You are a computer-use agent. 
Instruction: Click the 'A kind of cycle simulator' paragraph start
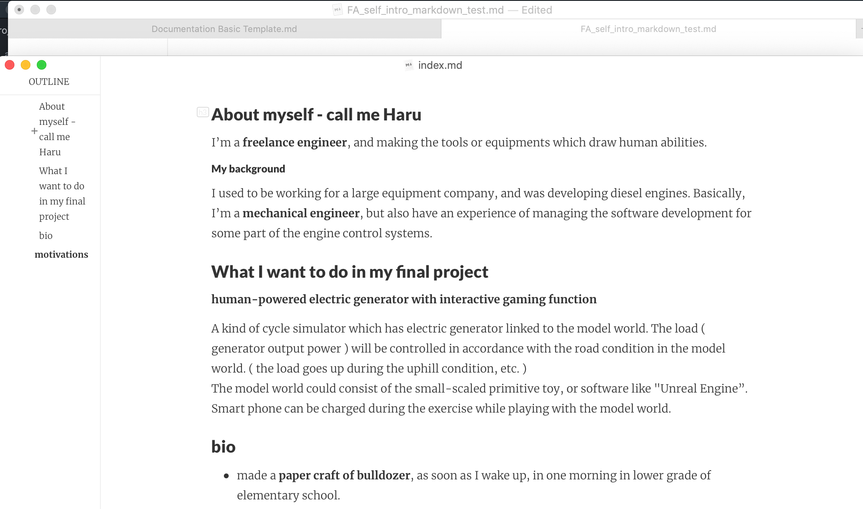pyautogui.click(x=278, y=329)
